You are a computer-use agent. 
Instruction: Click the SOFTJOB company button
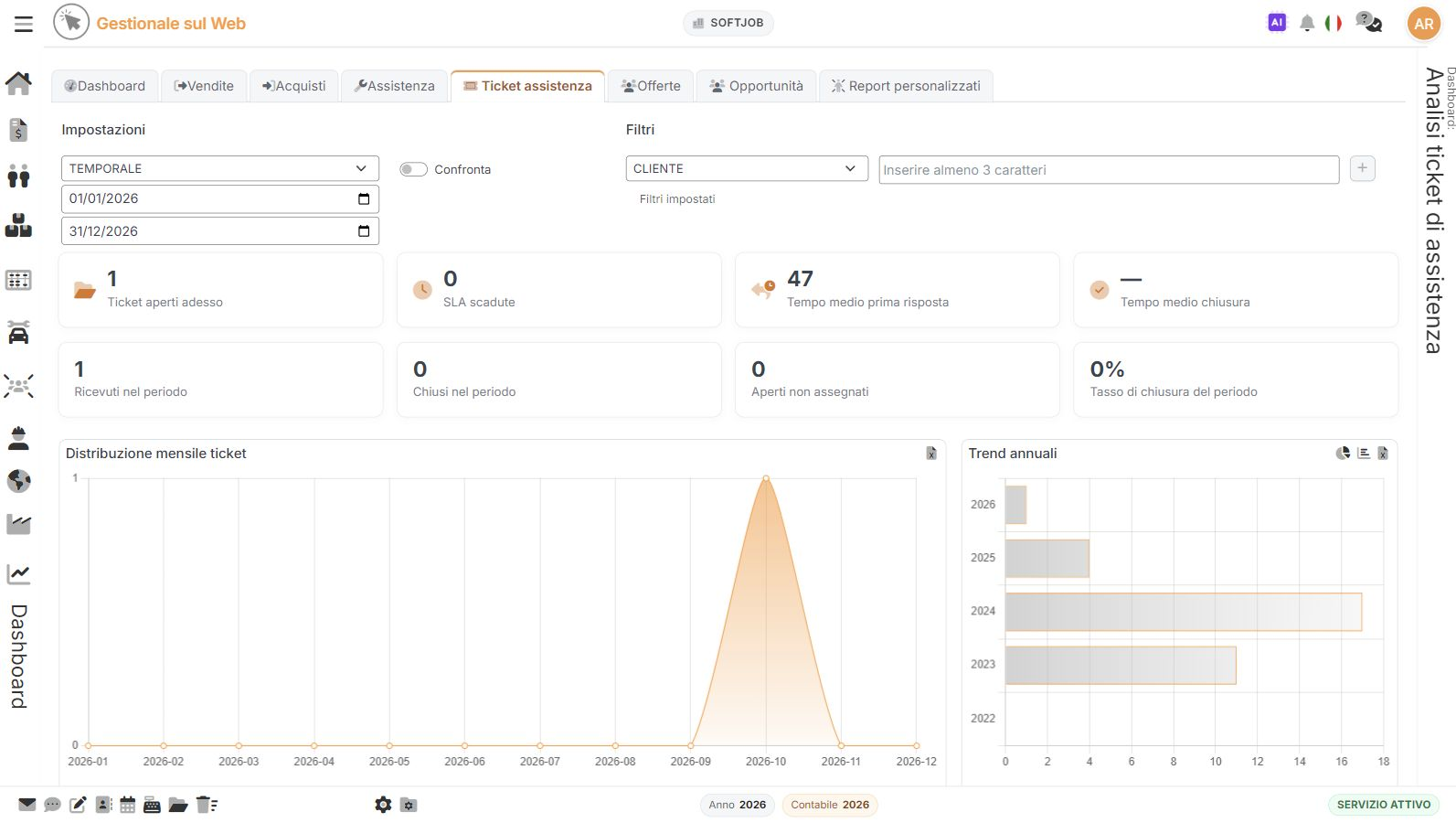[728, 23]
